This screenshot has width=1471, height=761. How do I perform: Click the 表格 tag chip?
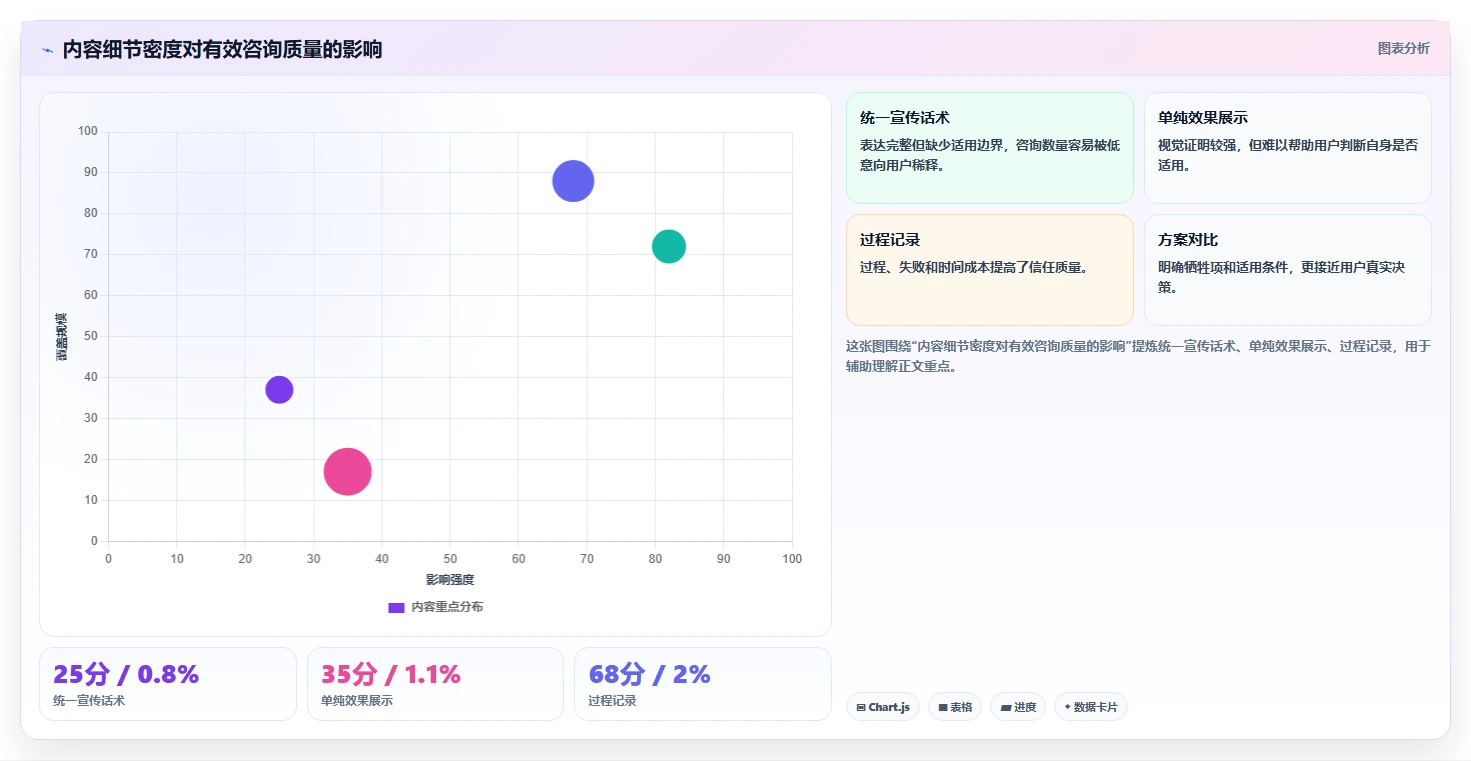tap(955, 707)
